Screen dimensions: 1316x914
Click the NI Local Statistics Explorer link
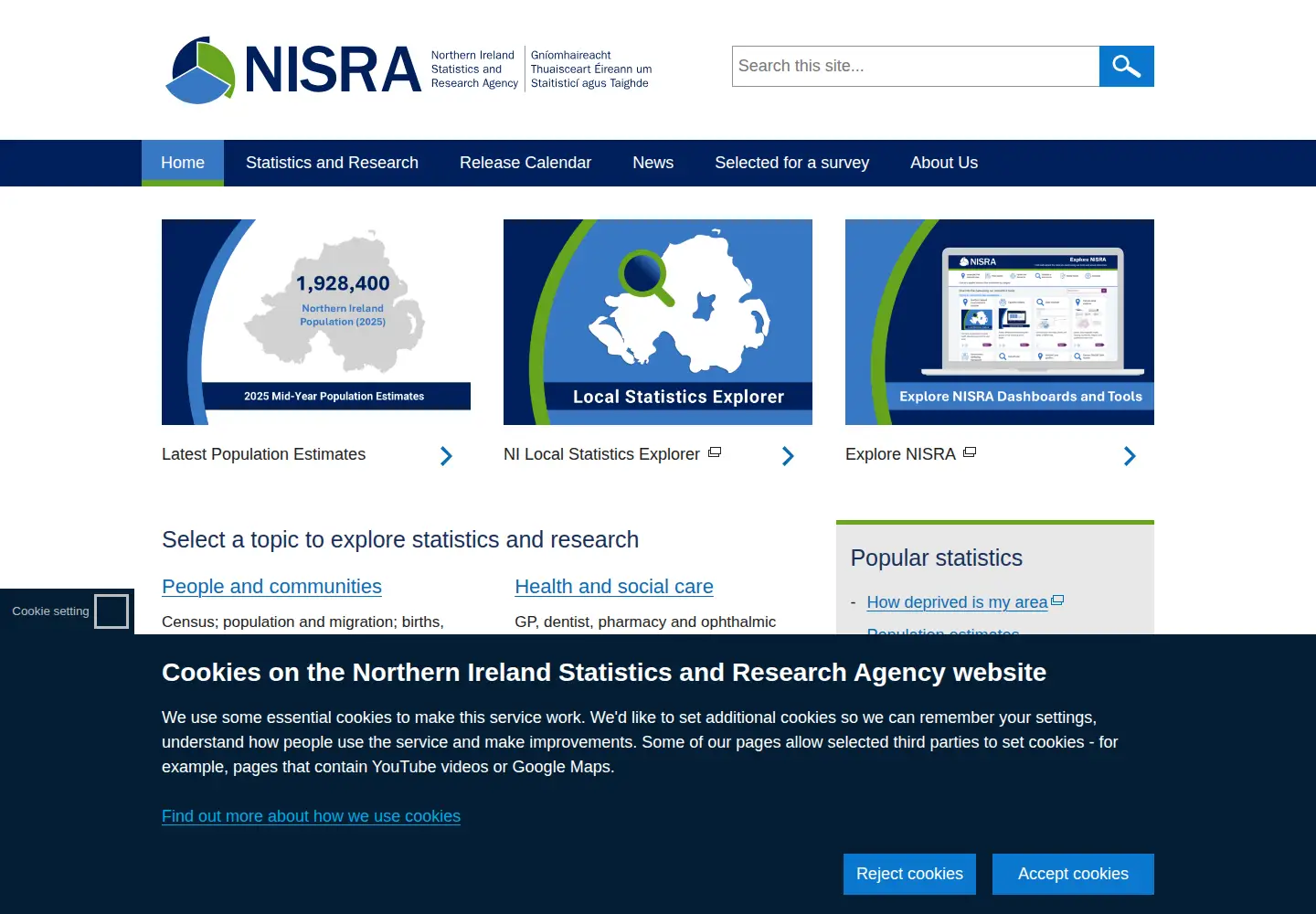tap(601, 454)
